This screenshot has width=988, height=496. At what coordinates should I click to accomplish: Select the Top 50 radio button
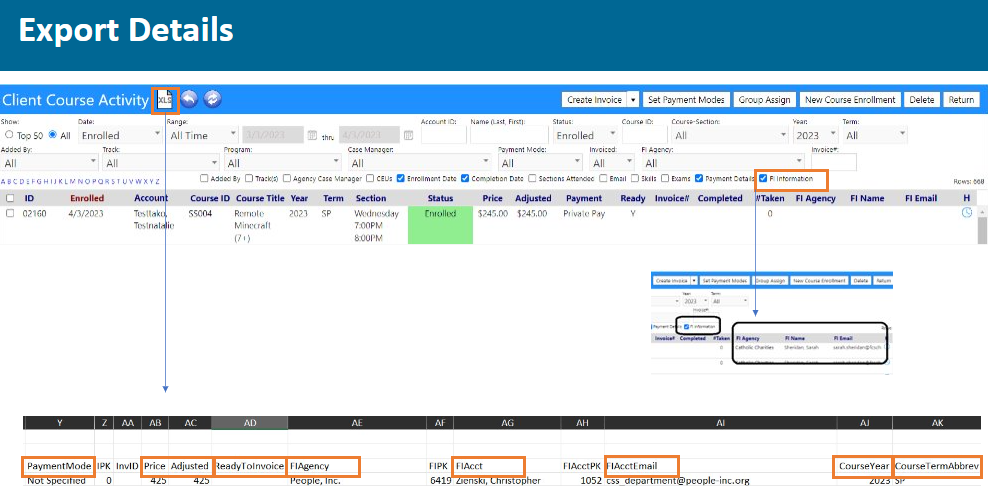point(9,135)
